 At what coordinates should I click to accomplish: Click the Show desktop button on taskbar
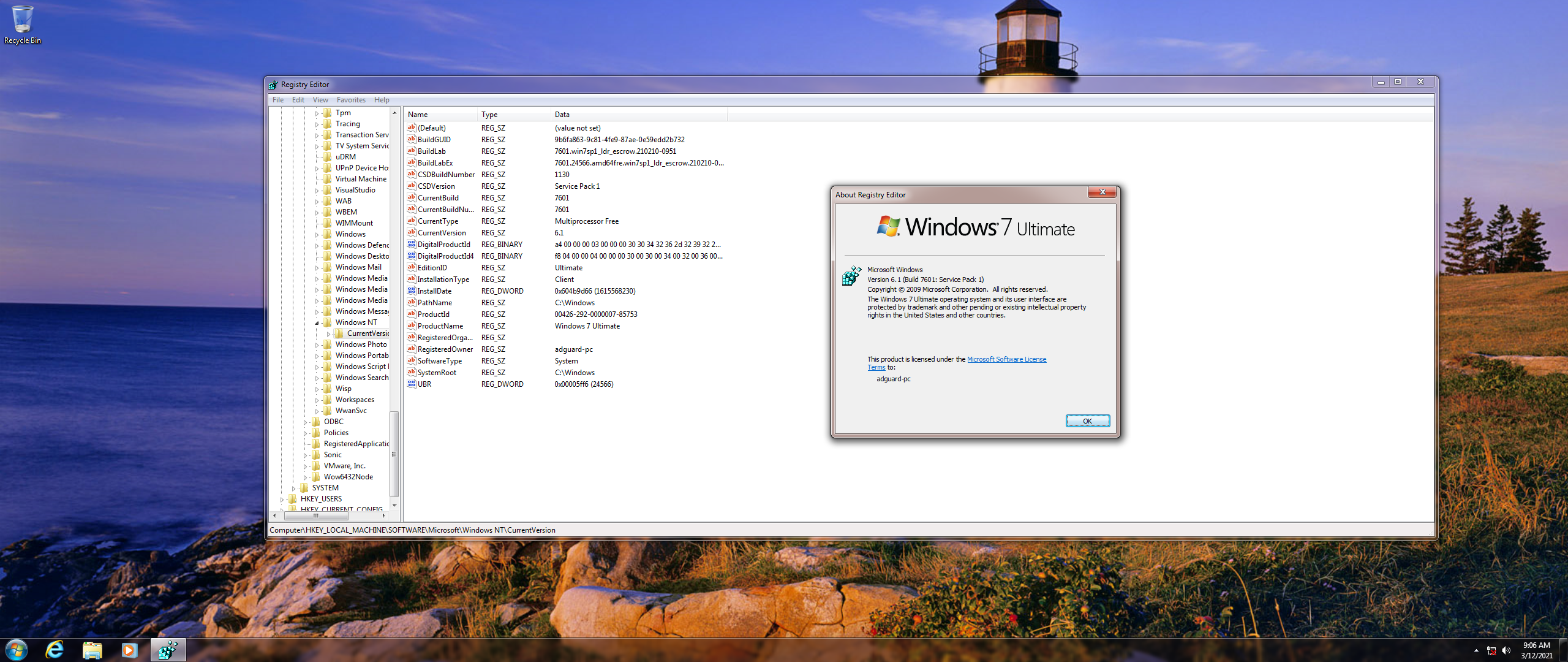click(1563, 650)
